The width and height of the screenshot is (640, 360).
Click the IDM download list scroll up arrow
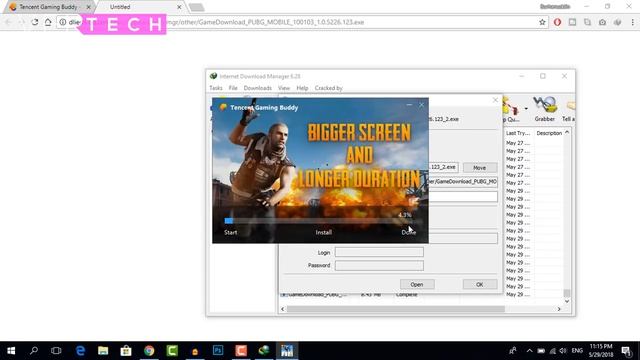567,133
